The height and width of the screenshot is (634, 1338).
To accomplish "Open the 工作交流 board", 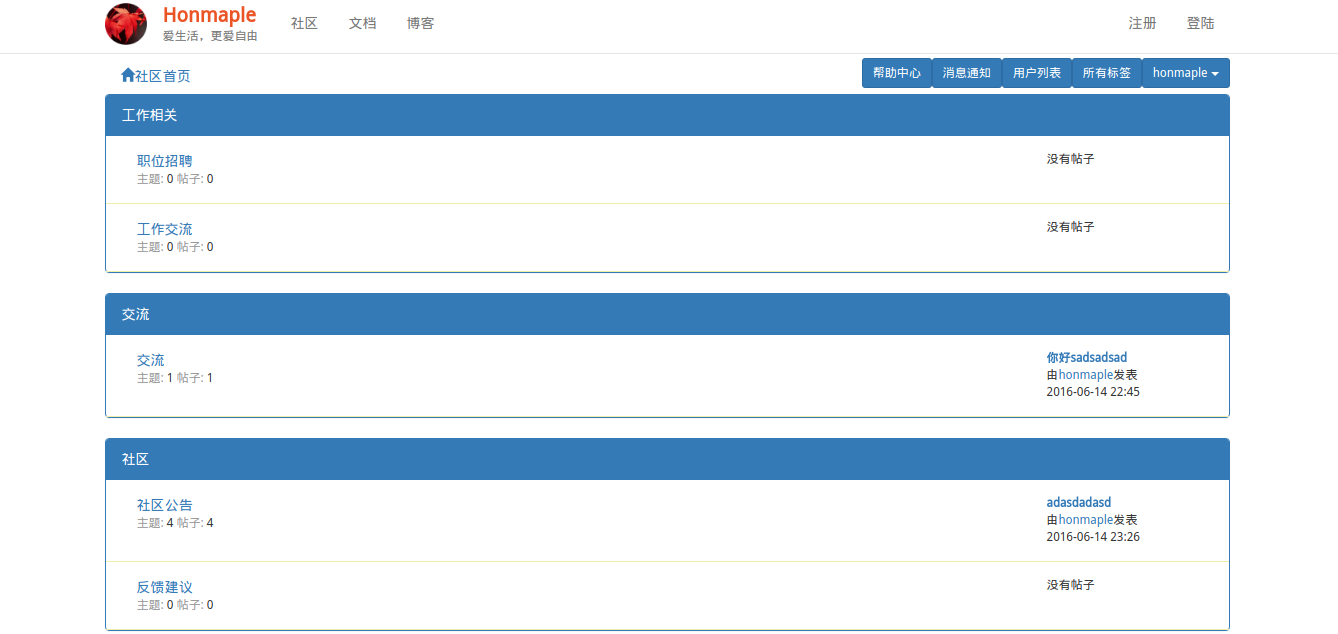I will point(165,229).
